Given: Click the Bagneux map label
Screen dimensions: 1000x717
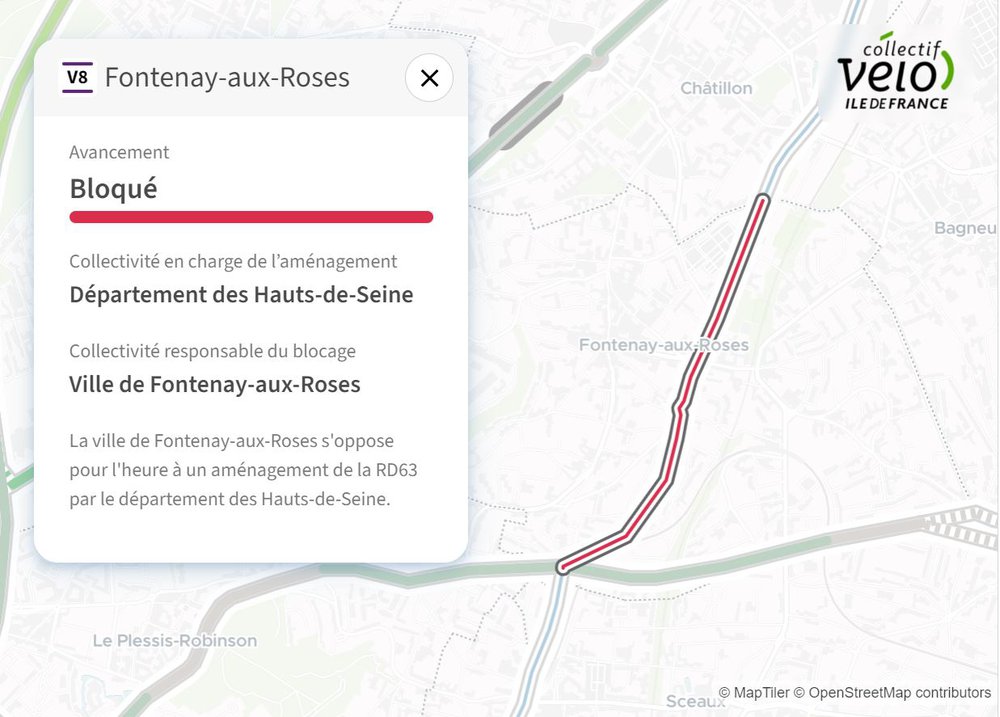Looking at the screenshot, I should pyautogui.click(x=964, y=228).
